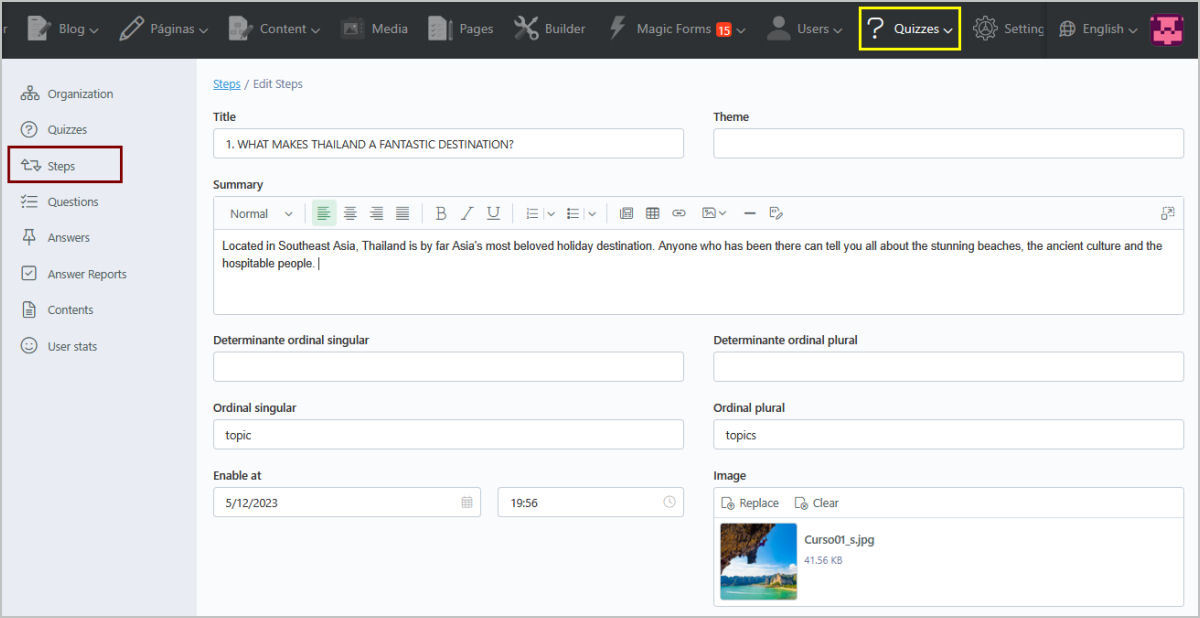Image resolution: width=1200 pixels, height=618 pixels.
Task: Expand the Quizzes menu
Action: [x=910, y=29]
